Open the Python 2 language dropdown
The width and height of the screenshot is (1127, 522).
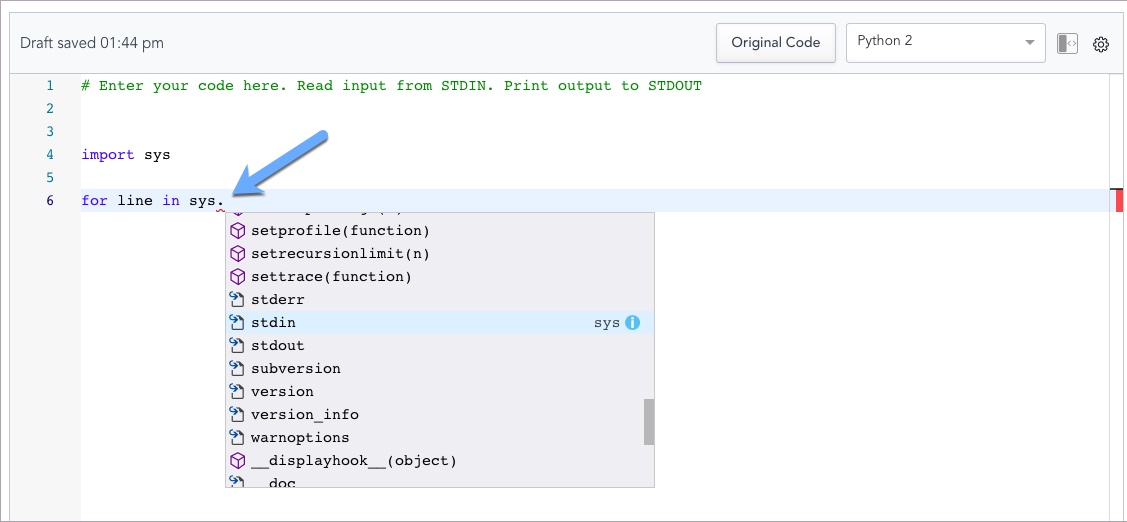(945, 42)
